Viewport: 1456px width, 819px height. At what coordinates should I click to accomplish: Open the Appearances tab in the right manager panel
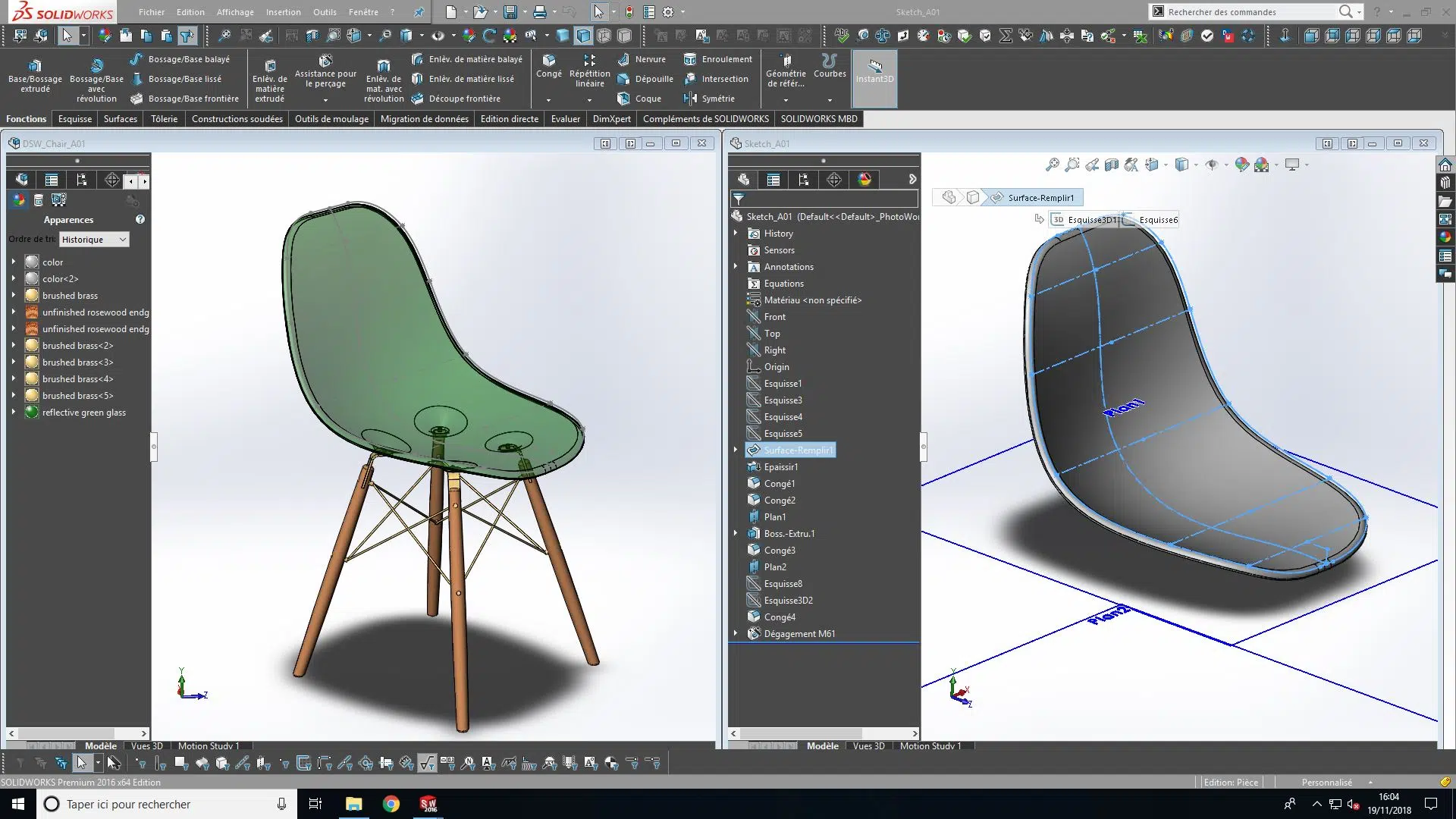pos(864,180)
